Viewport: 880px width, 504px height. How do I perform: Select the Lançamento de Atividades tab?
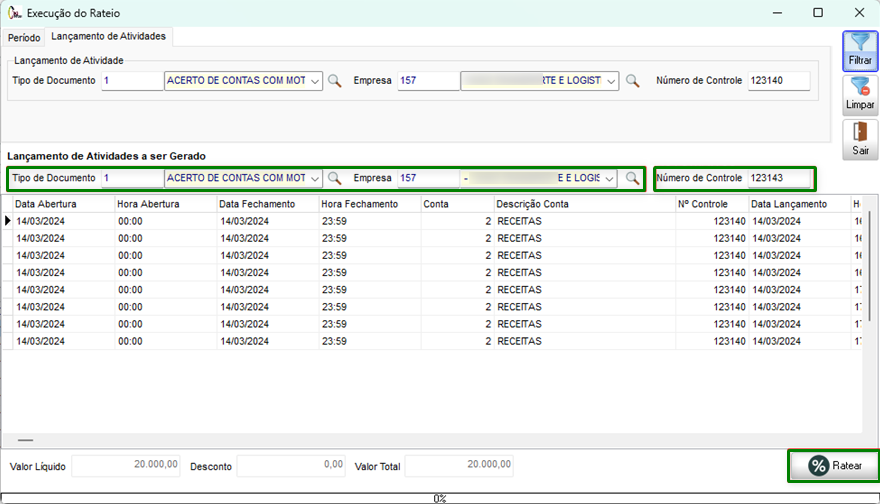[x=108, y=36]
